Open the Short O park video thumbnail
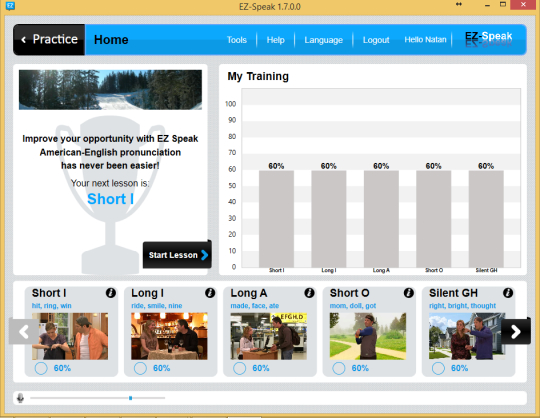 (x=368, y=336)
